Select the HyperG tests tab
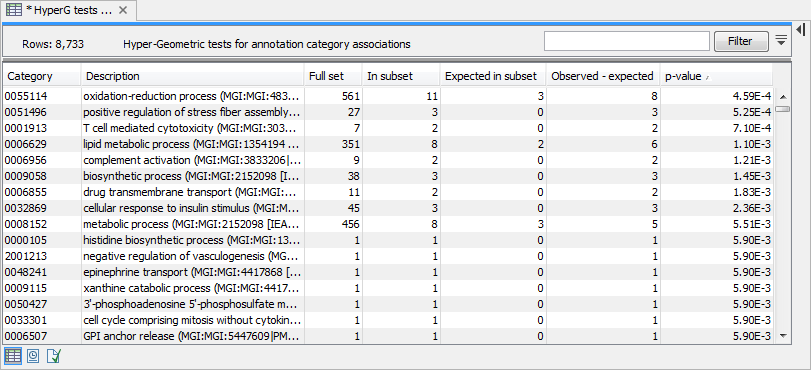This screenshot has width=811, height=370. [69, 10]
